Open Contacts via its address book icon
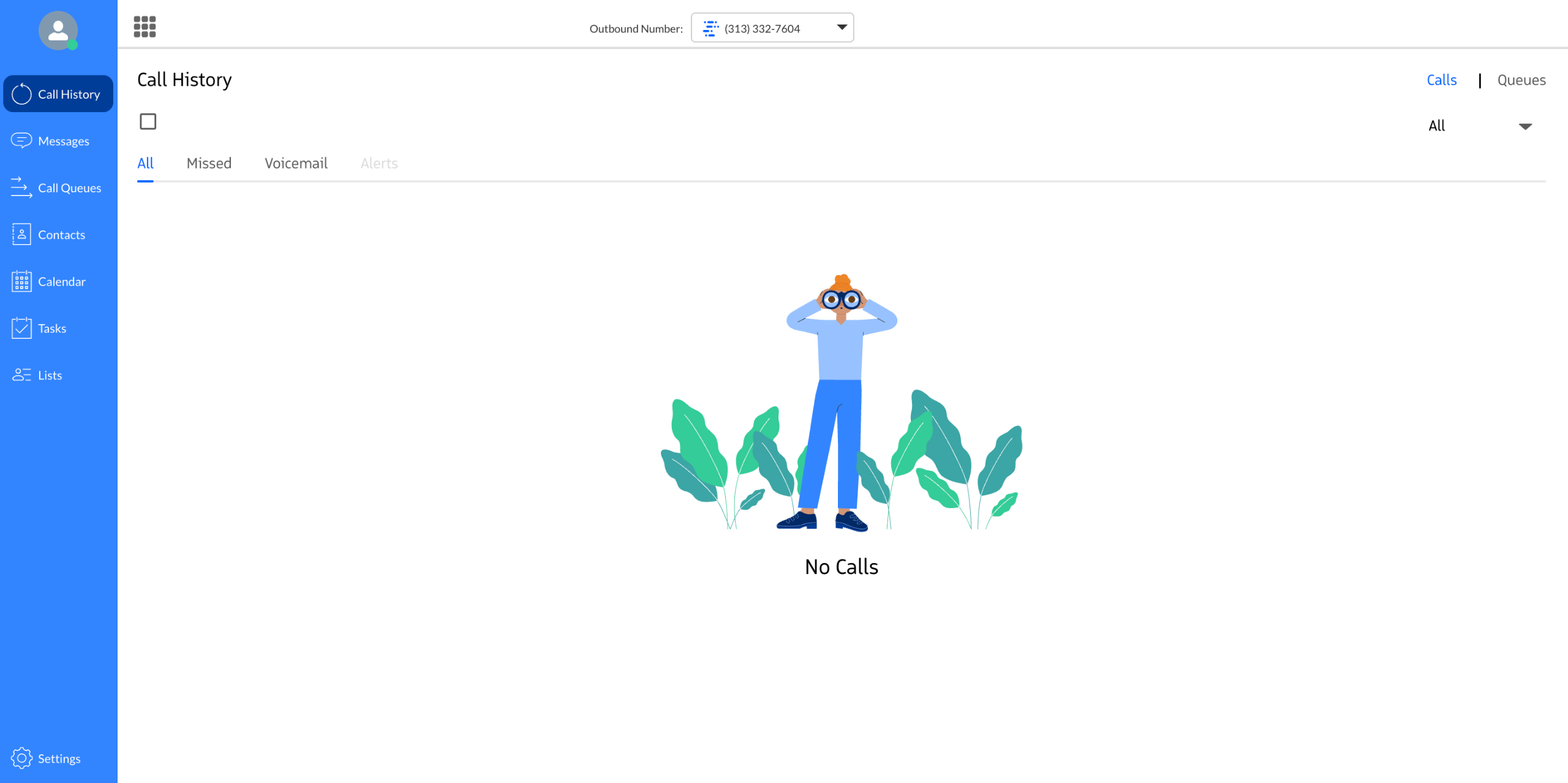This screenshot has width=1568, height=783. [21, 235]
